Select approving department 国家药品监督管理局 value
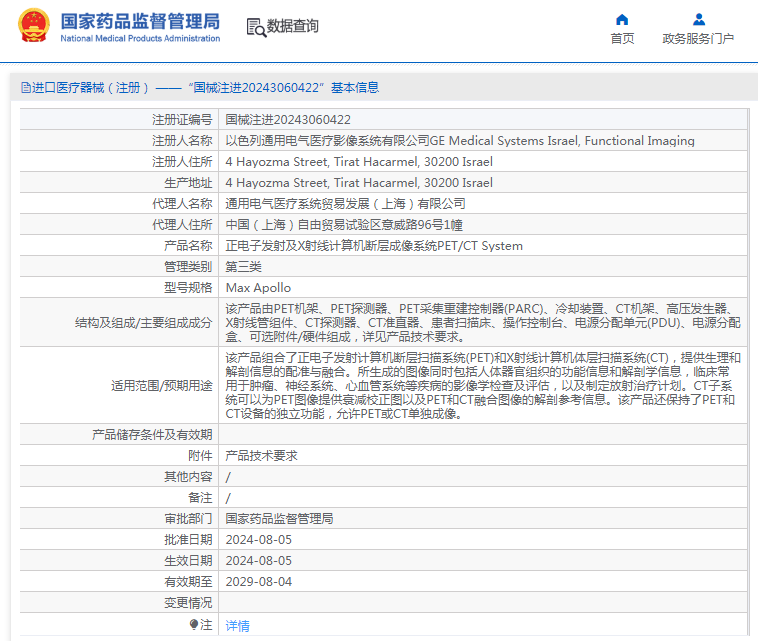The height and width of the screenshot is (641, 758). tap(279, 519)
